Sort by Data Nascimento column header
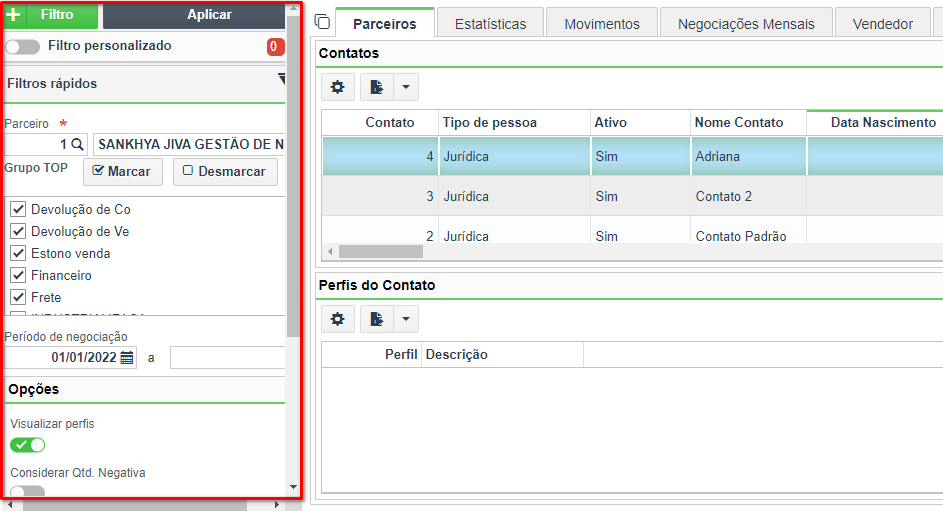 (876, 123)
